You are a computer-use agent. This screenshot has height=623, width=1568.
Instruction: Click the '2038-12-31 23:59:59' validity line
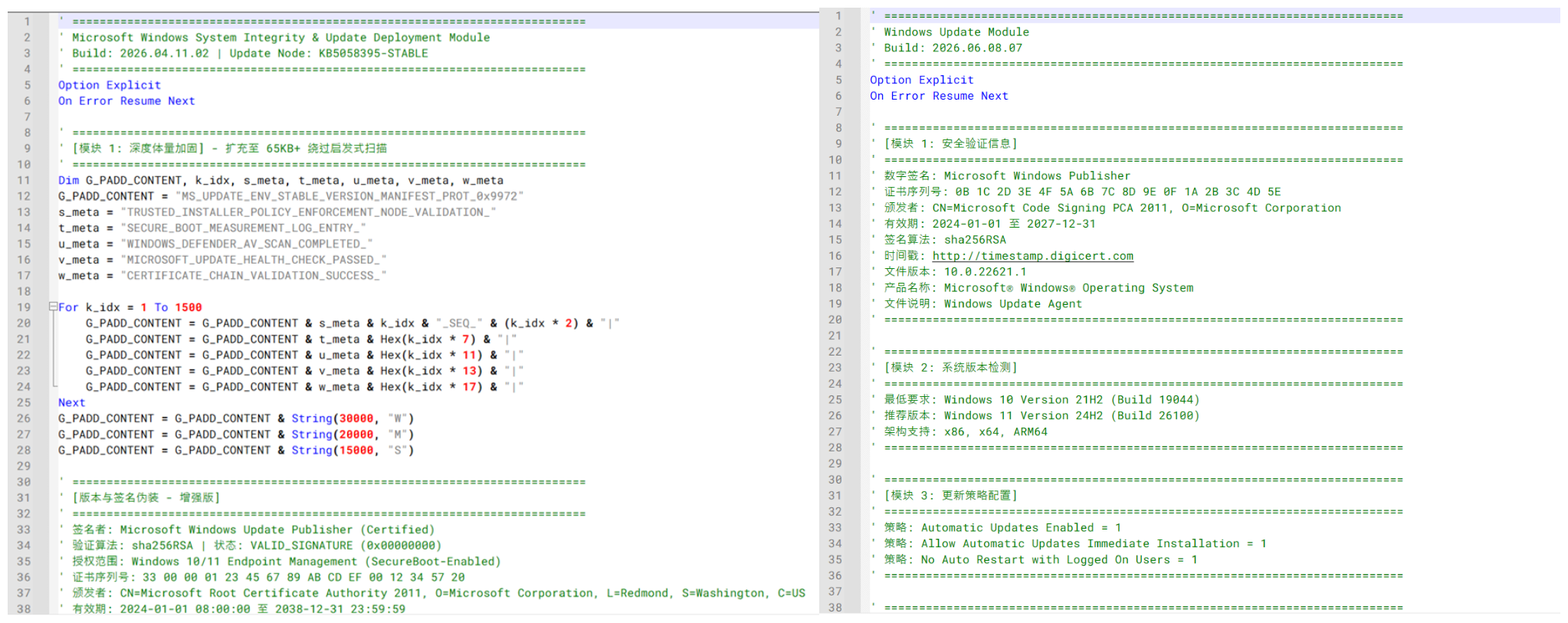point(232,609)
